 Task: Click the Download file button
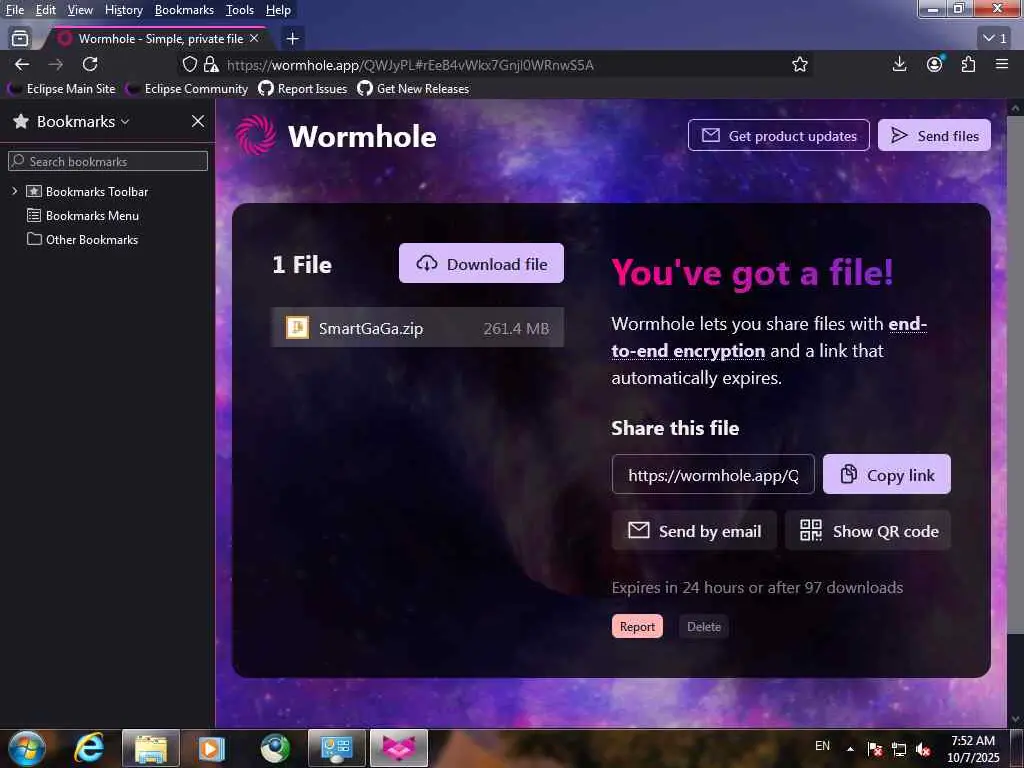click(481, 263)
